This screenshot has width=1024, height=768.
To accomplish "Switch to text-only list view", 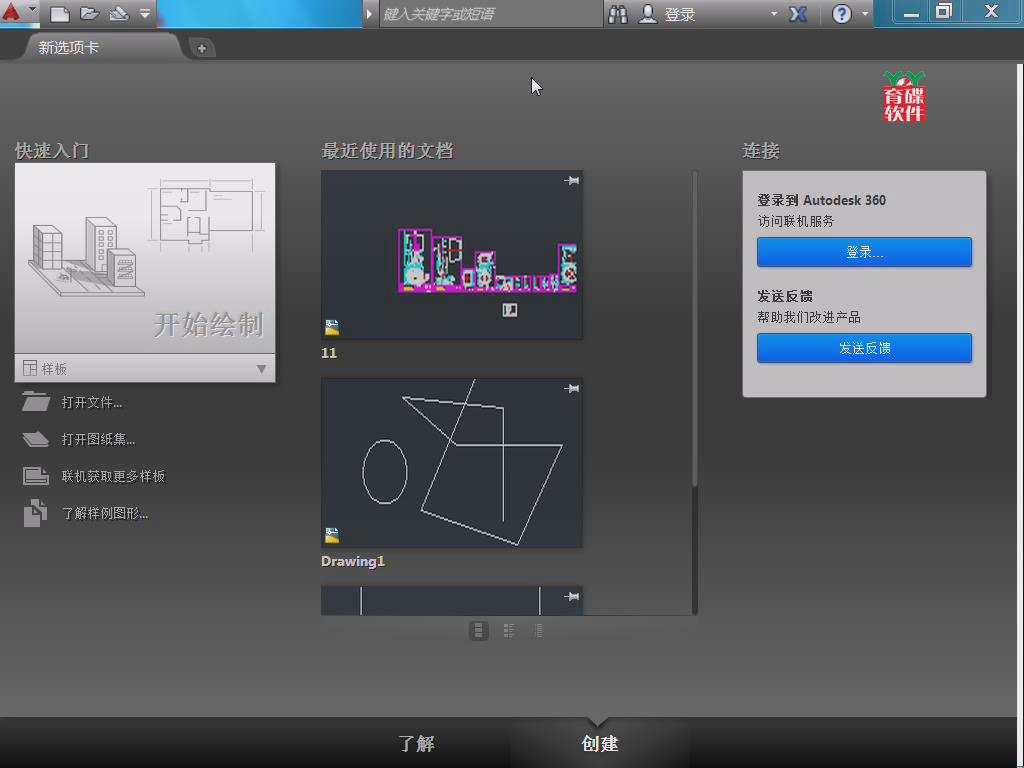I will [538, 631].
